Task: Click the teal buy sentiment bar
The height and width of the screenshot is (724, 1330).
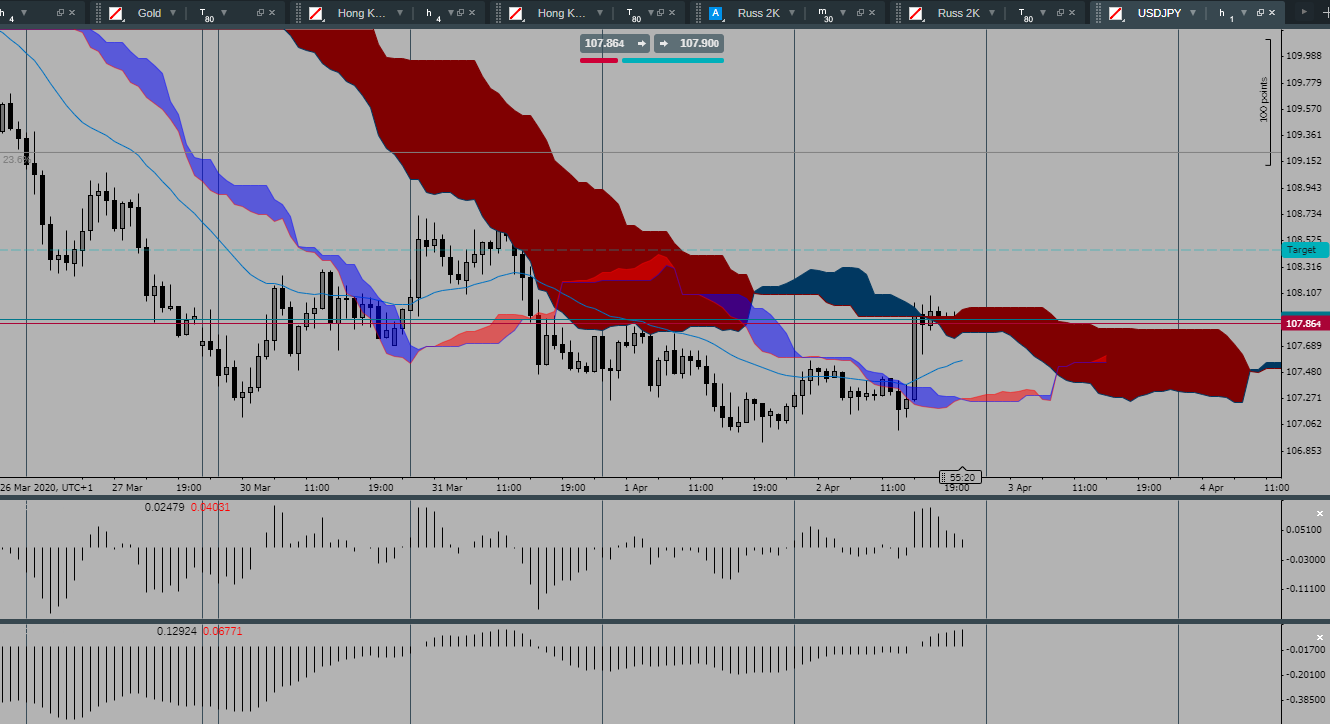Action: pos(673,60)
